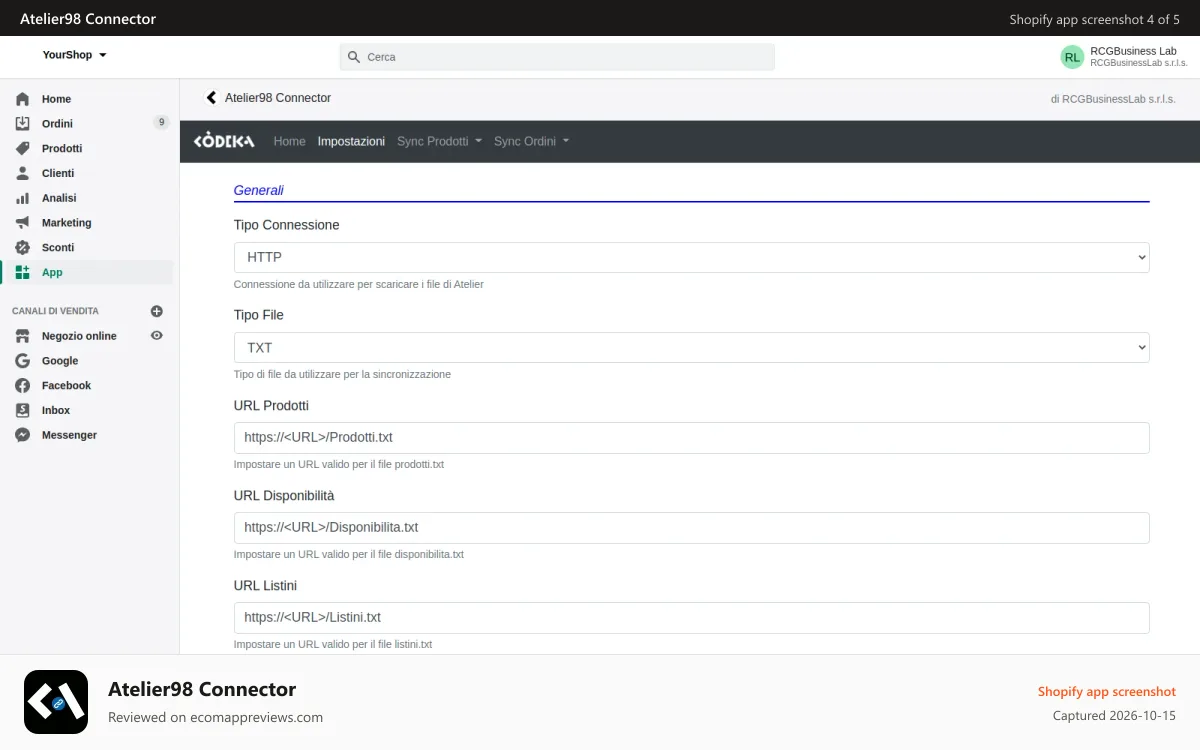Screen dimensions: 1200x750
Task: Add a sales channel with plus icon
Action: [156, 311]
